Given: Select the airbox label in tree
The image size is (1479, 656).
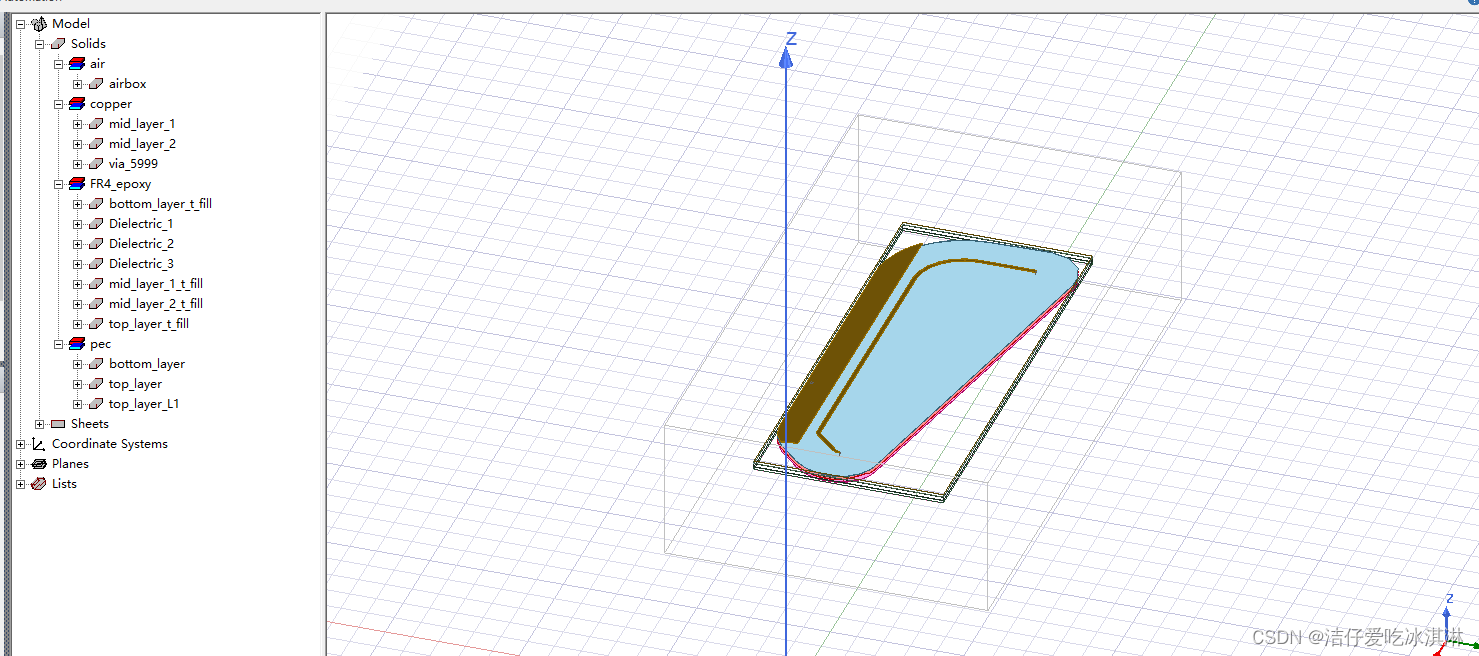Looking at the screenshot, I should (128, 84).
